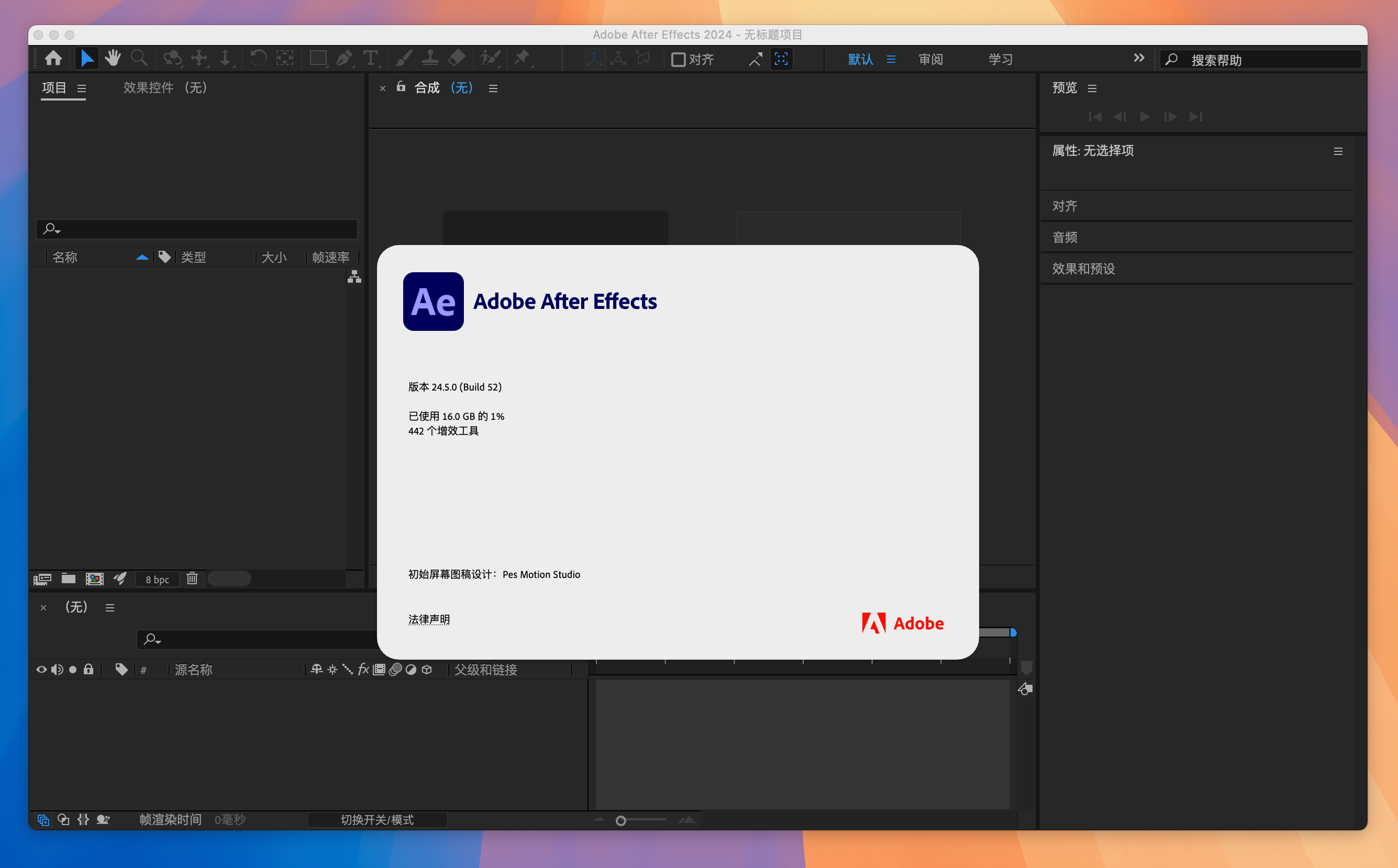Open the 项目 panel menu
1398x868 pixels.
click(x=82, y=88)
